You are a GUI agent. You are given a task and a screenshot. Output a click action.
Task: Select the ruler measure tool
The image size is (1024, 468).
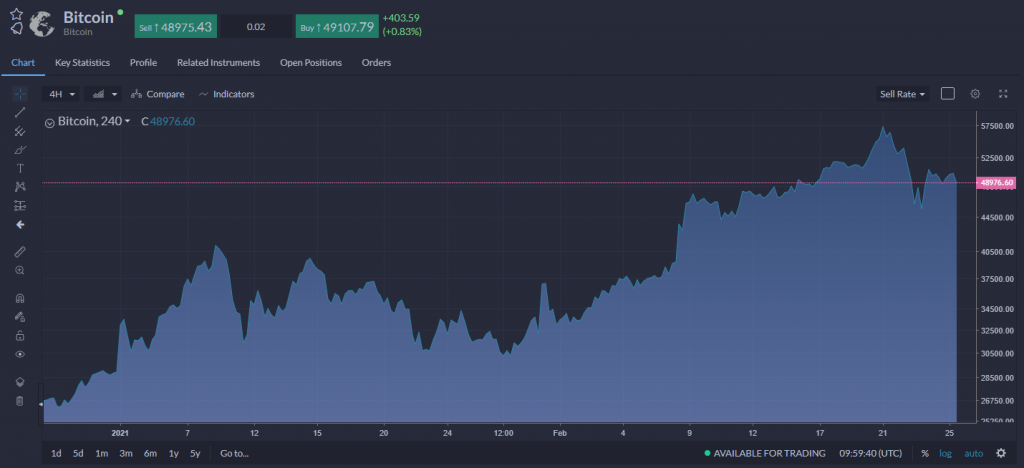tap(20, 251)
